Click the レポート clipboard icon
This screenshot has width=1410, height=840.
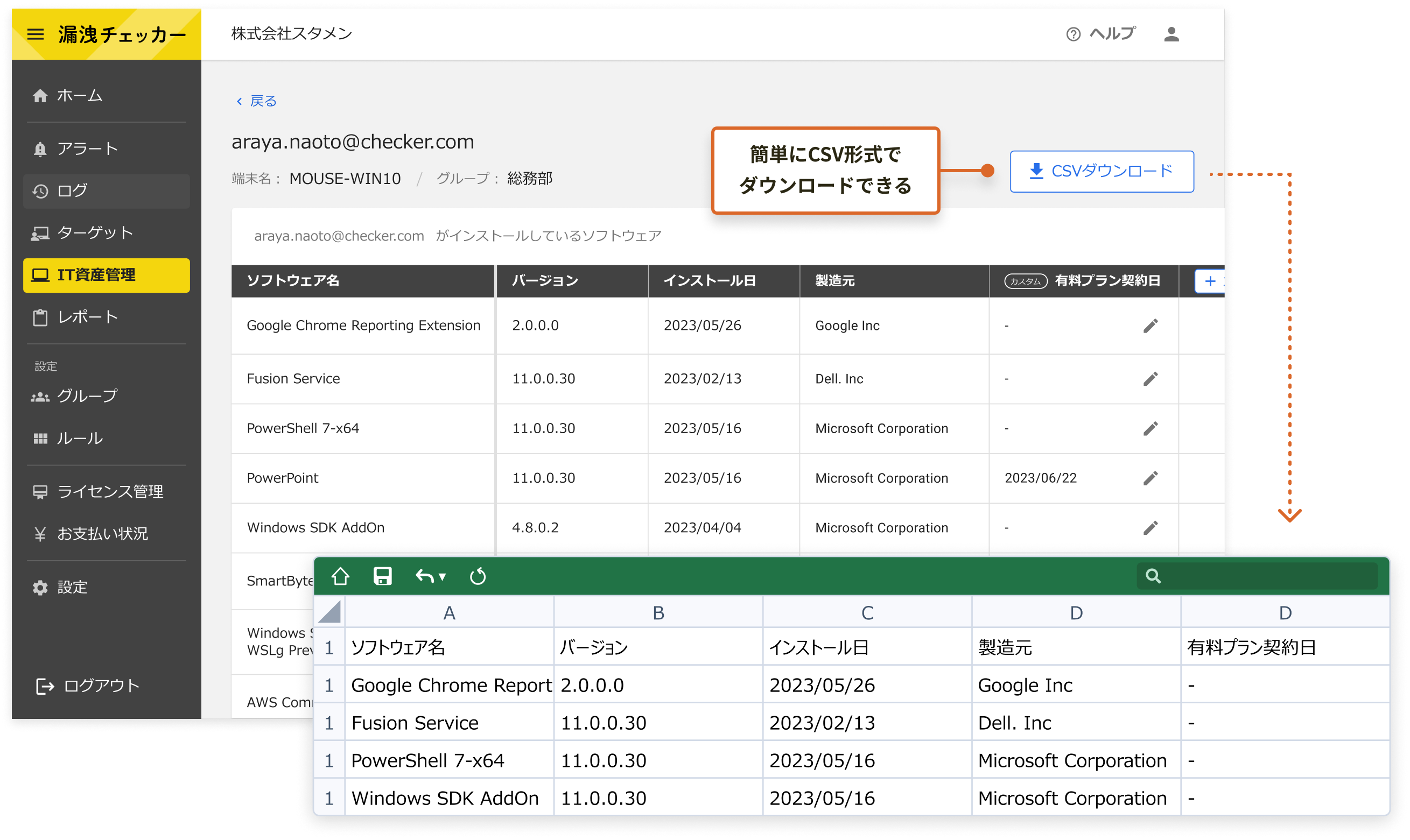(40, 317)
